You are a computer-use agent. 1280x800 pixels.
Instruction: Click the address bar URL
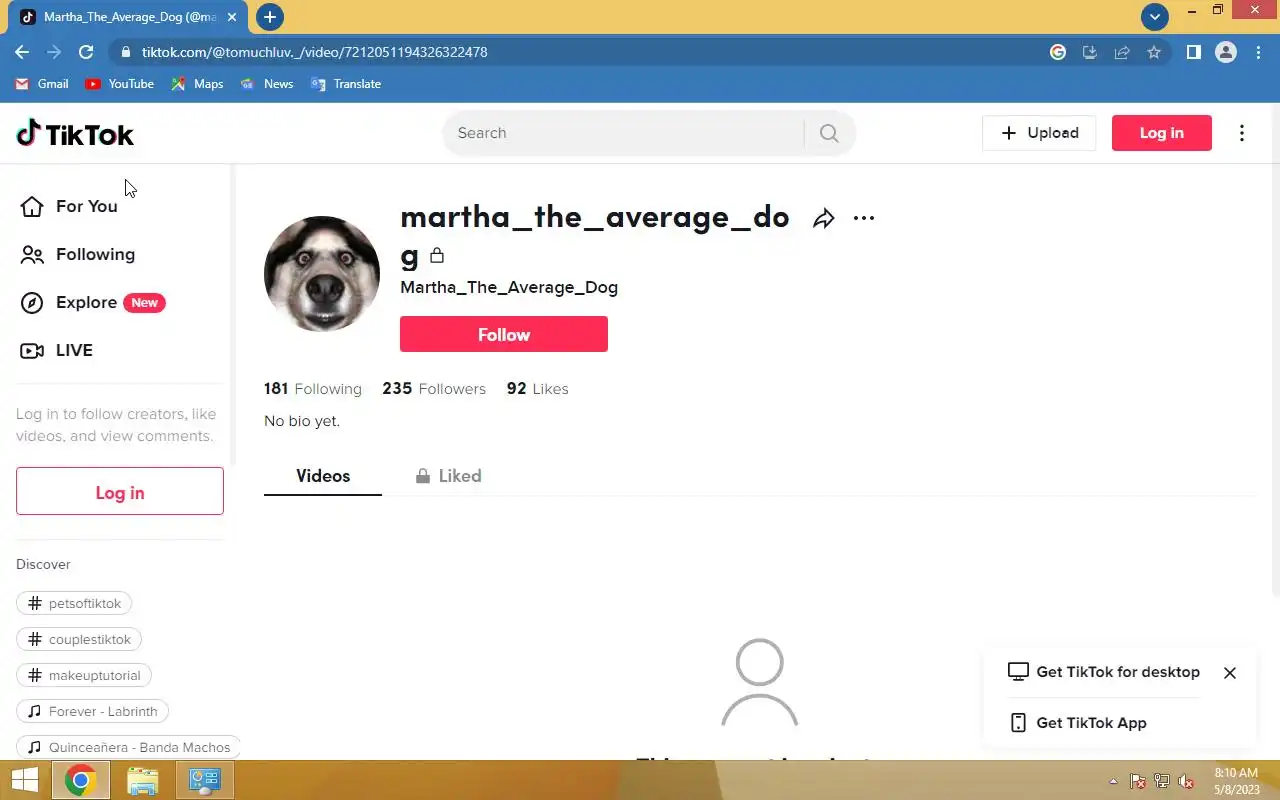coord(314,52)
